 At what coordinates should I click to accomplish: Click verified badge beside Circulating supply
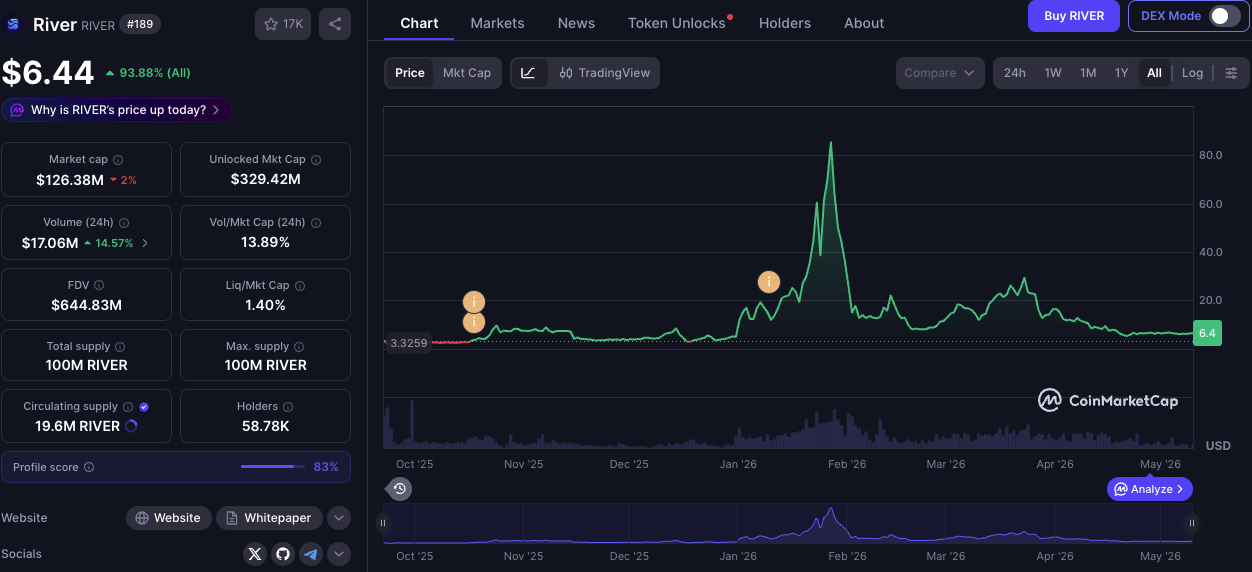(x=144, y=407)
